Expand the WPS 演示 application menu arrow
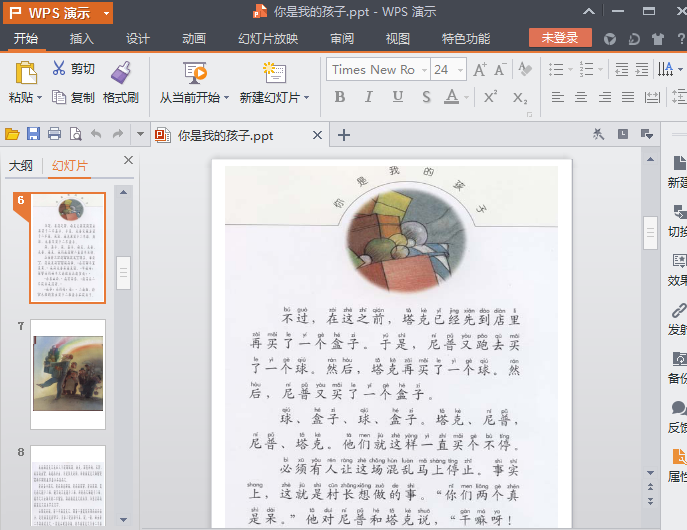Image resolution: width=687 pixels, height=530 pixels. pyautogui.click(x=106, y=13)
